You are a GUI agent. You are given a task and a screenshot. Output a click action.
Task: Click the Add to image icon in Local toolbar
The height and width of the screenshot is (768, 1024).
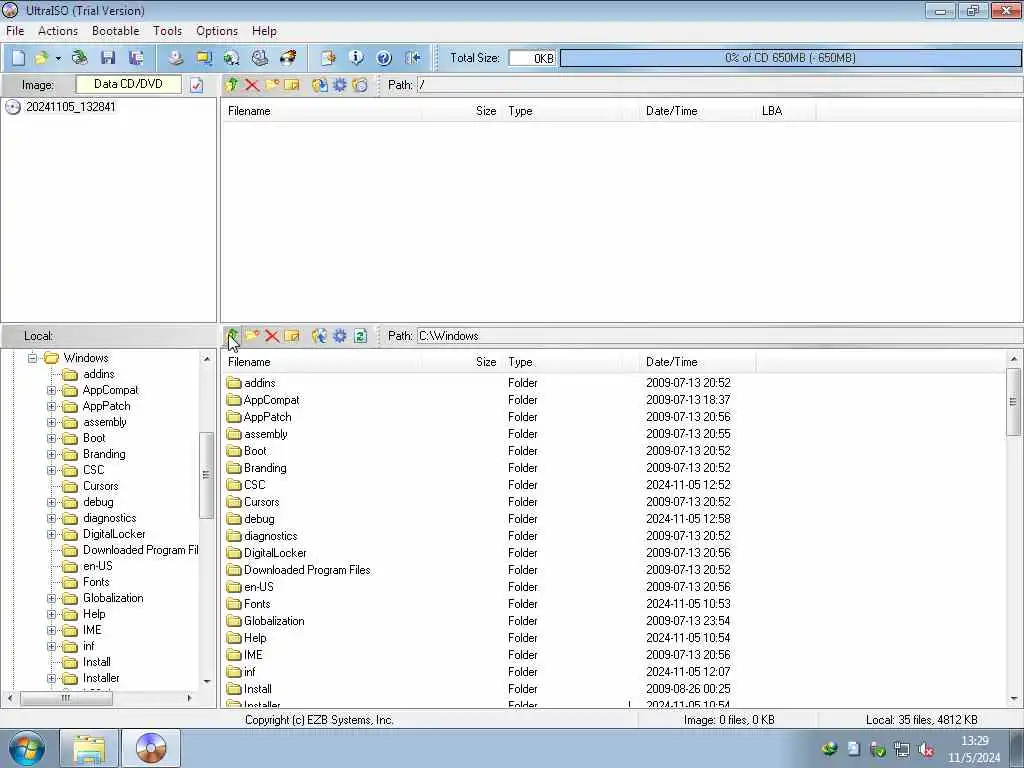click(x=319, y=336)
